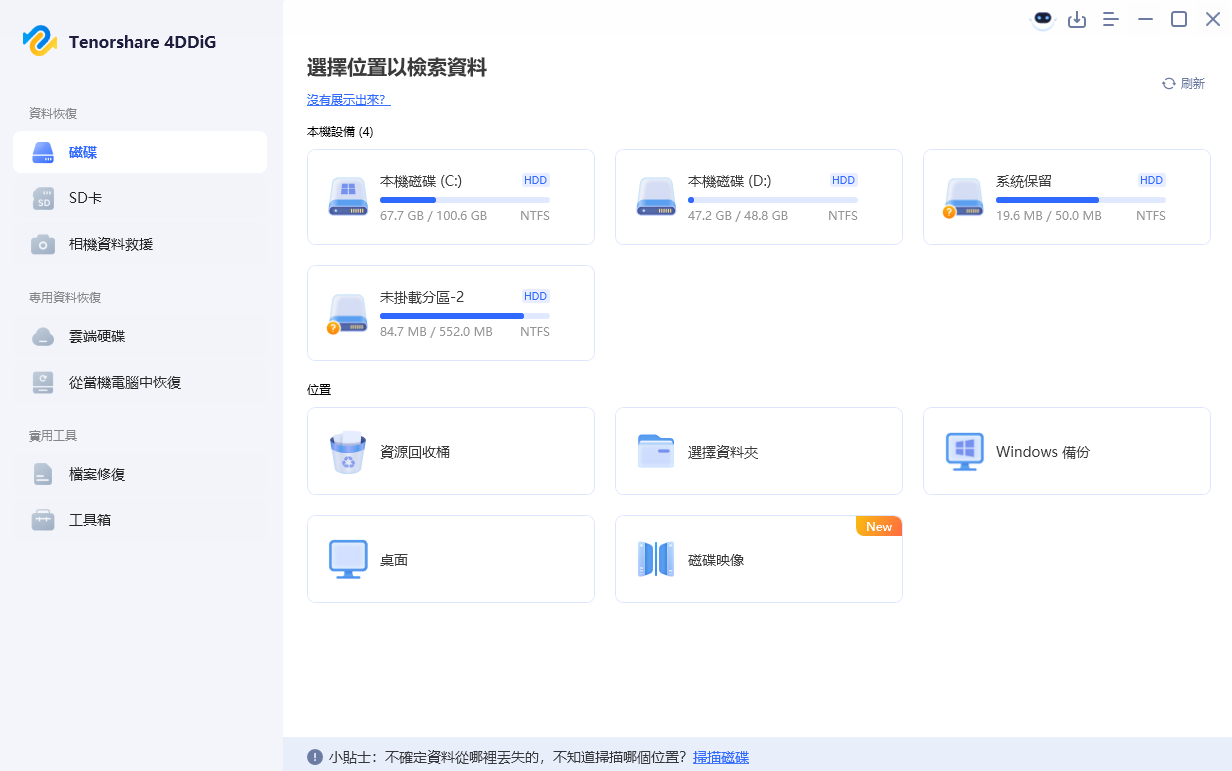Open the SD卡 sidebar item
1232x771 pixels.
coord(140,198)
